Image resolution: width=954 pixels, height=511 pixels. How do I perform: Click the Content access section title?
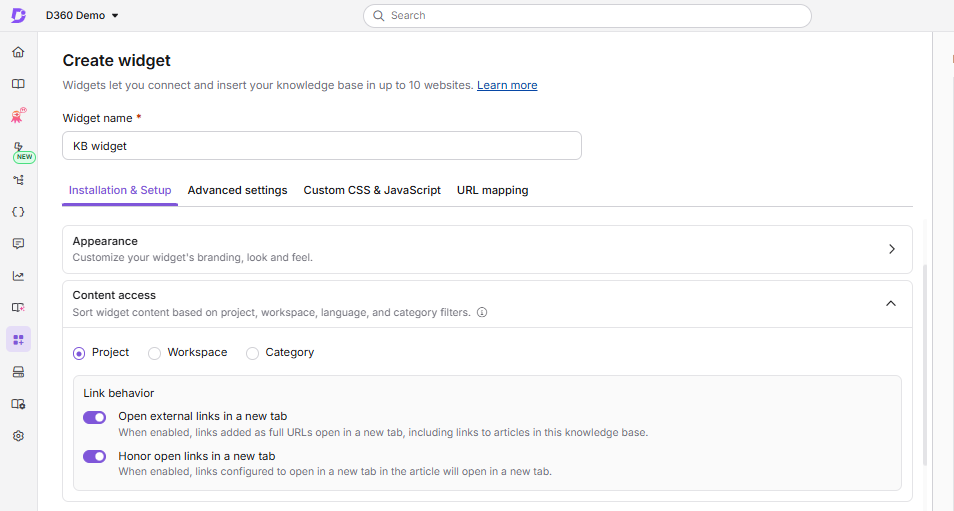click(114, 295)
